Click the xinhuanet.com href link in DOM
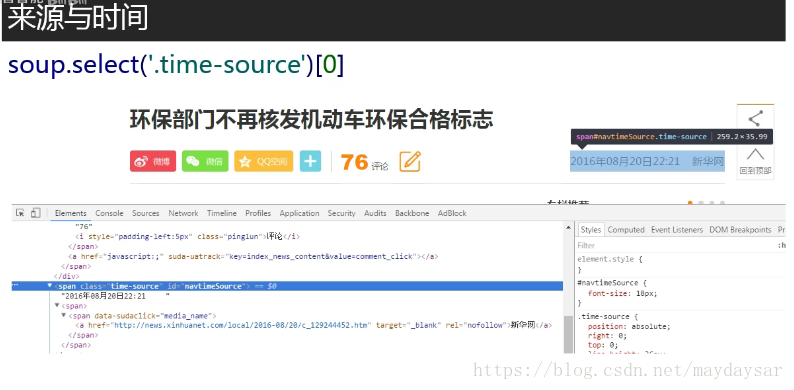 (242, 325)
